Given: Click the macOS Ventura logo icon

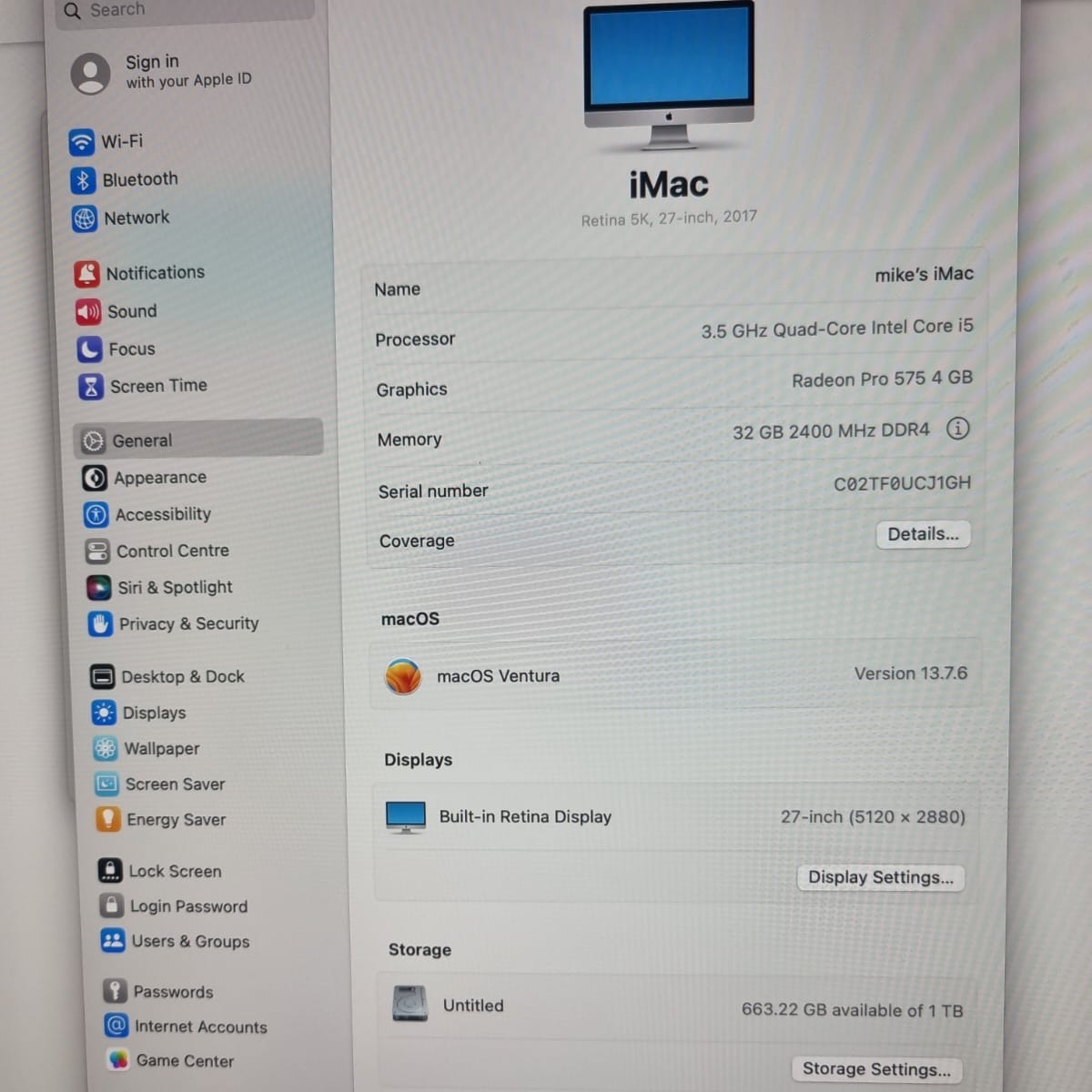Looking at the screenshot, I should (x=402, y=677).
